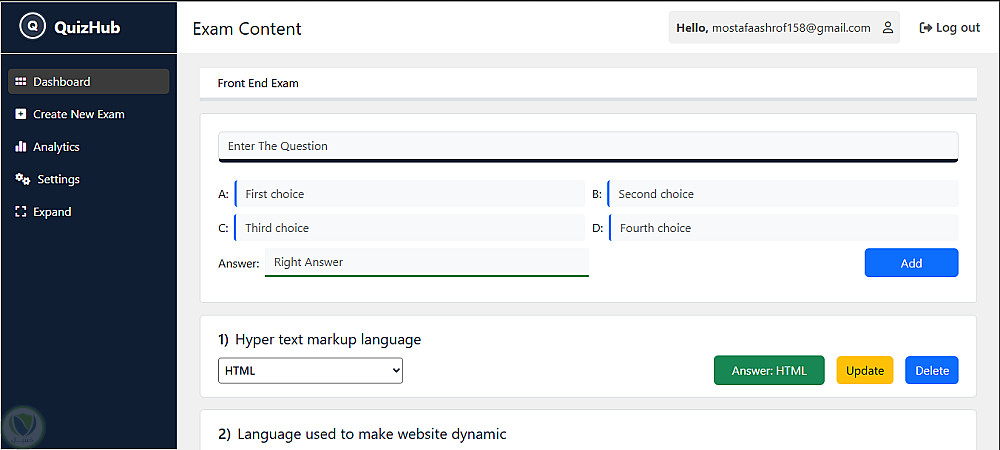Click the user profile icon

[887, 28]
